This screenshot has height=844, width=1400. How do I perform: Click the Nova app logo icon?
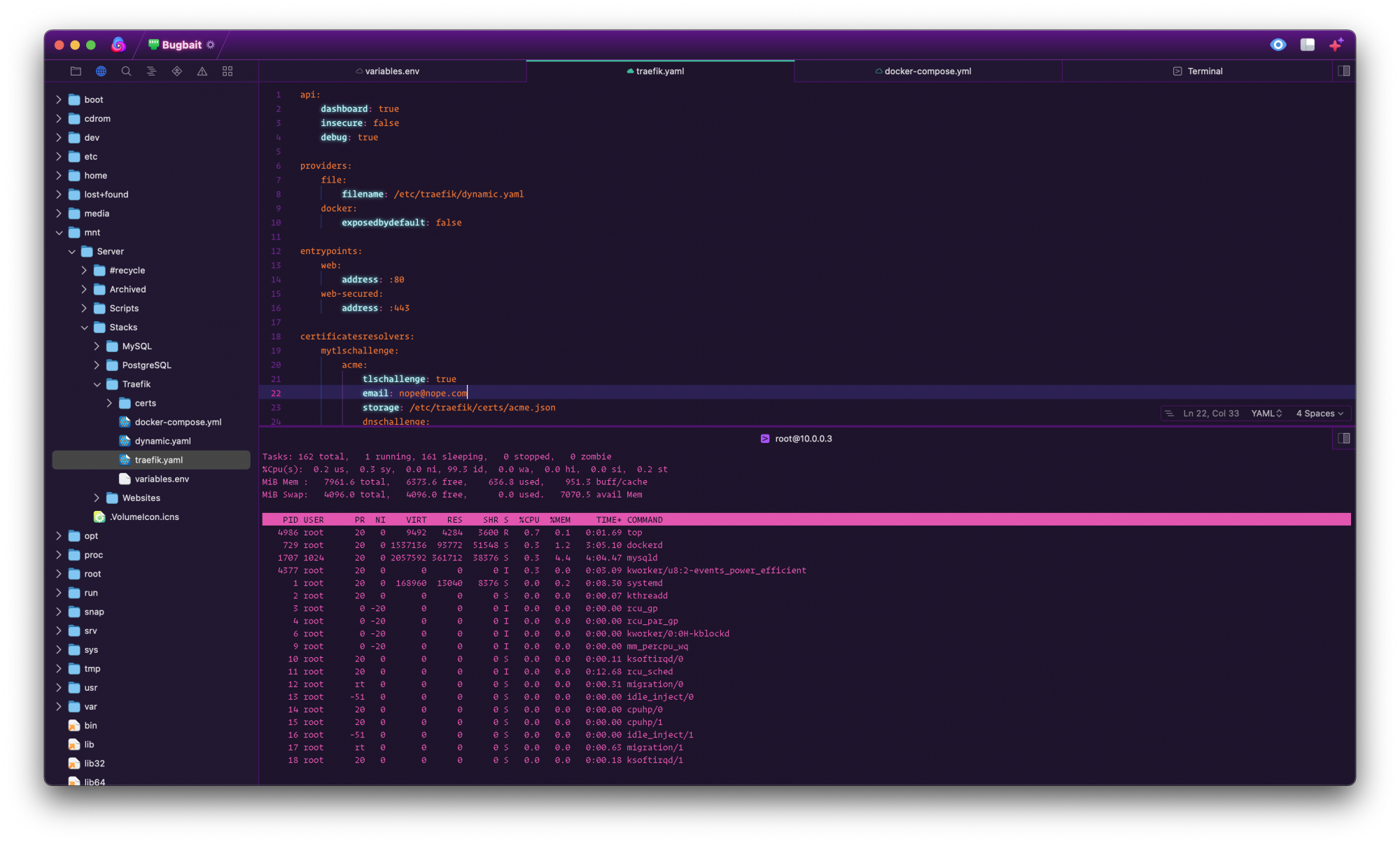tap(118, 45)
